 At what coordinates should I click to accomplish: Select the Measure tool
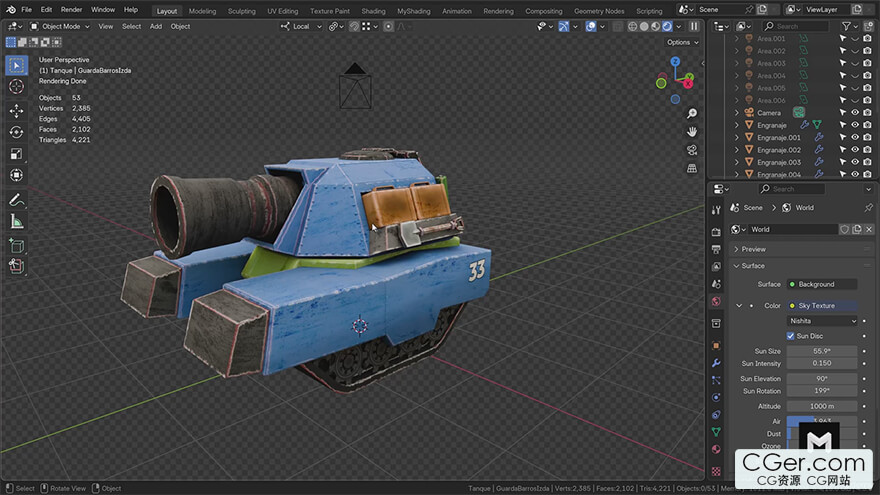pos(16,221)
